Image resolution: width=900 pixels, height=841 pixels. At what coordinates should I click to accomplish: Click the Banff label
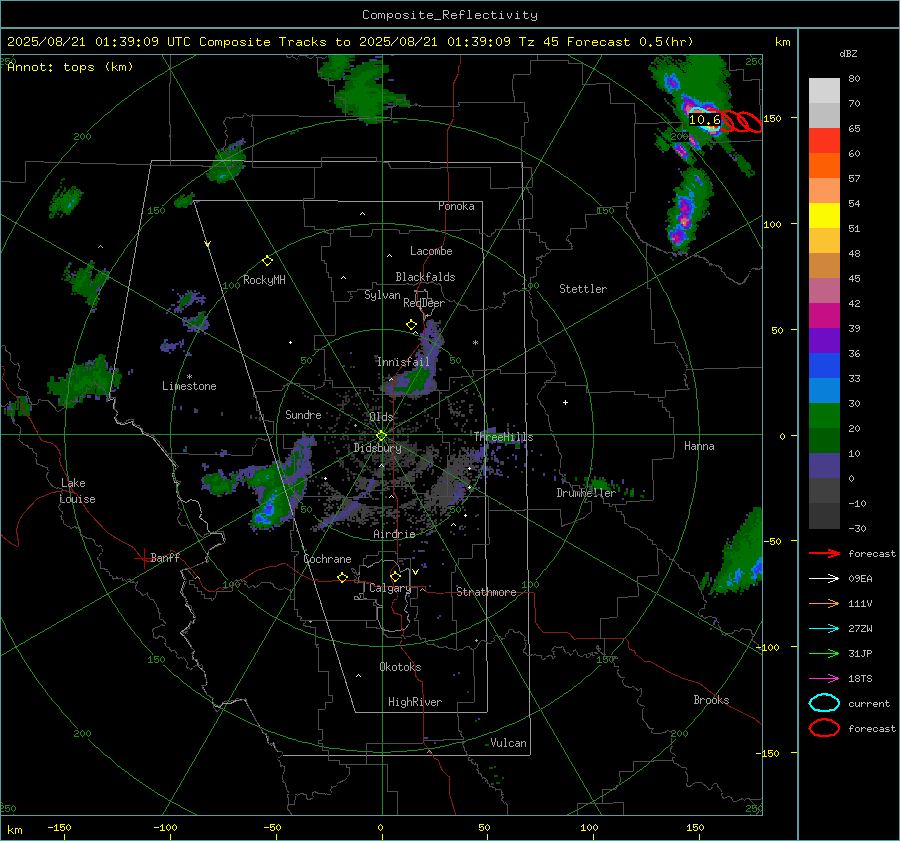(165, 557)
